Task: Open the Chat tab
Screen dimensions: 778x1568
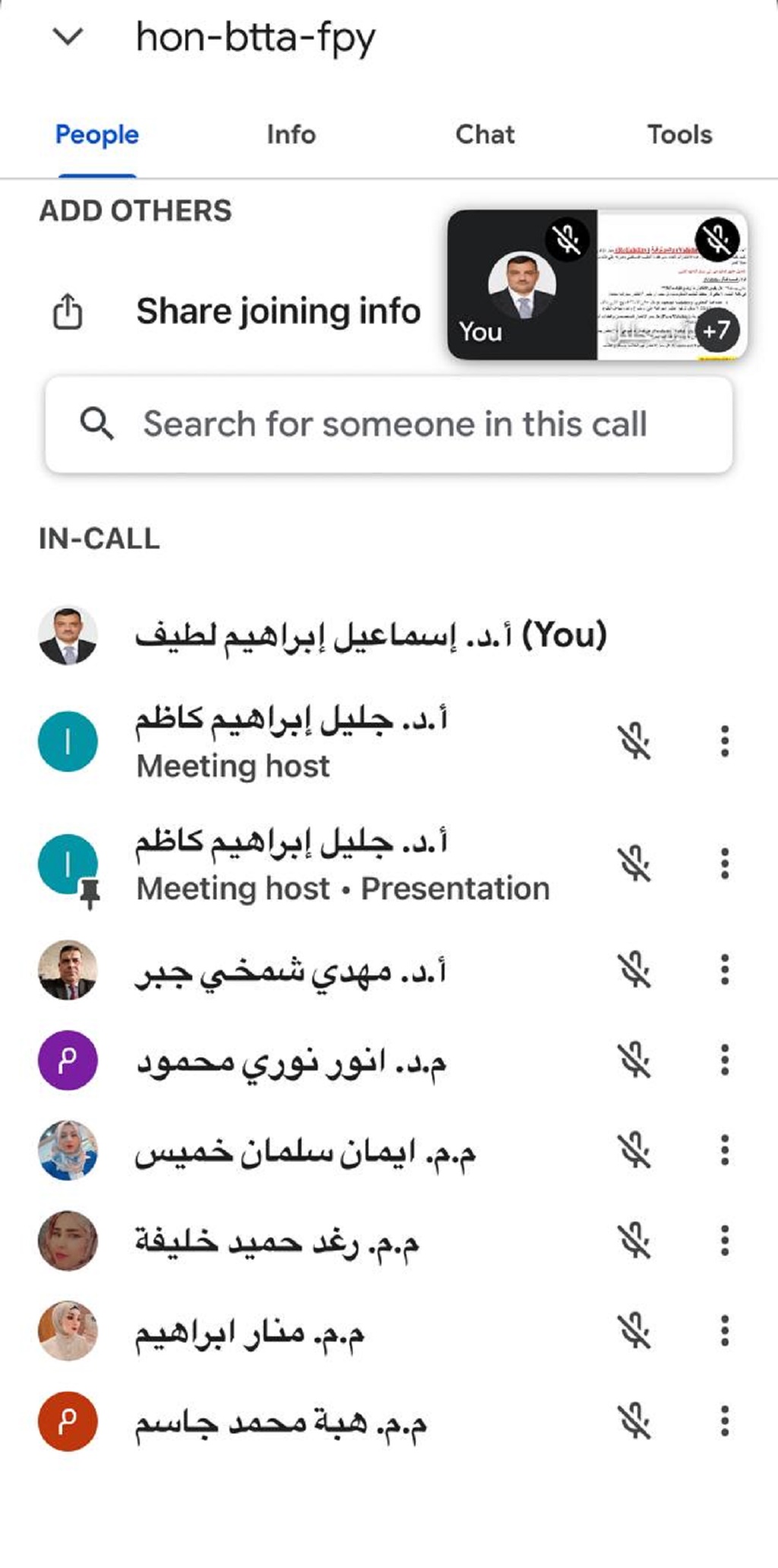Action: (485, 134)
